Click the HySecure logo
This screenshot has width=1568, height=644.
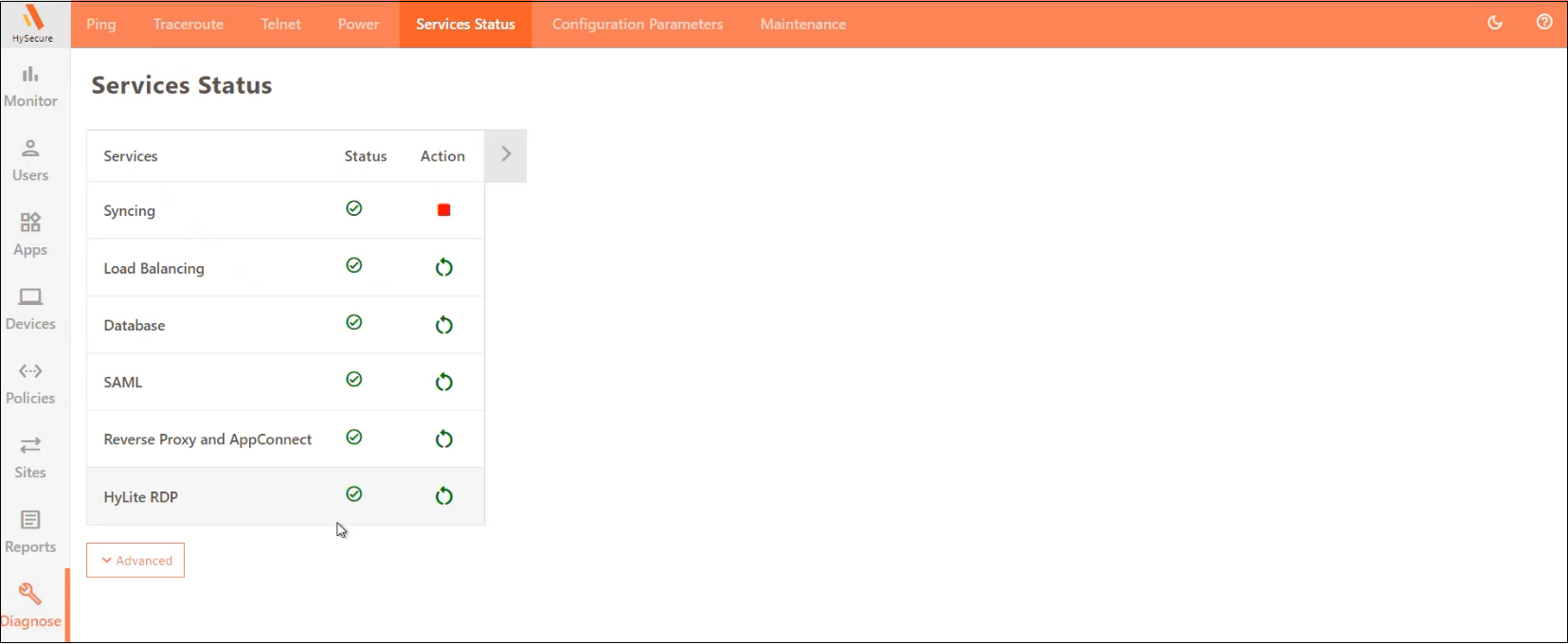[x=33, y=23]
